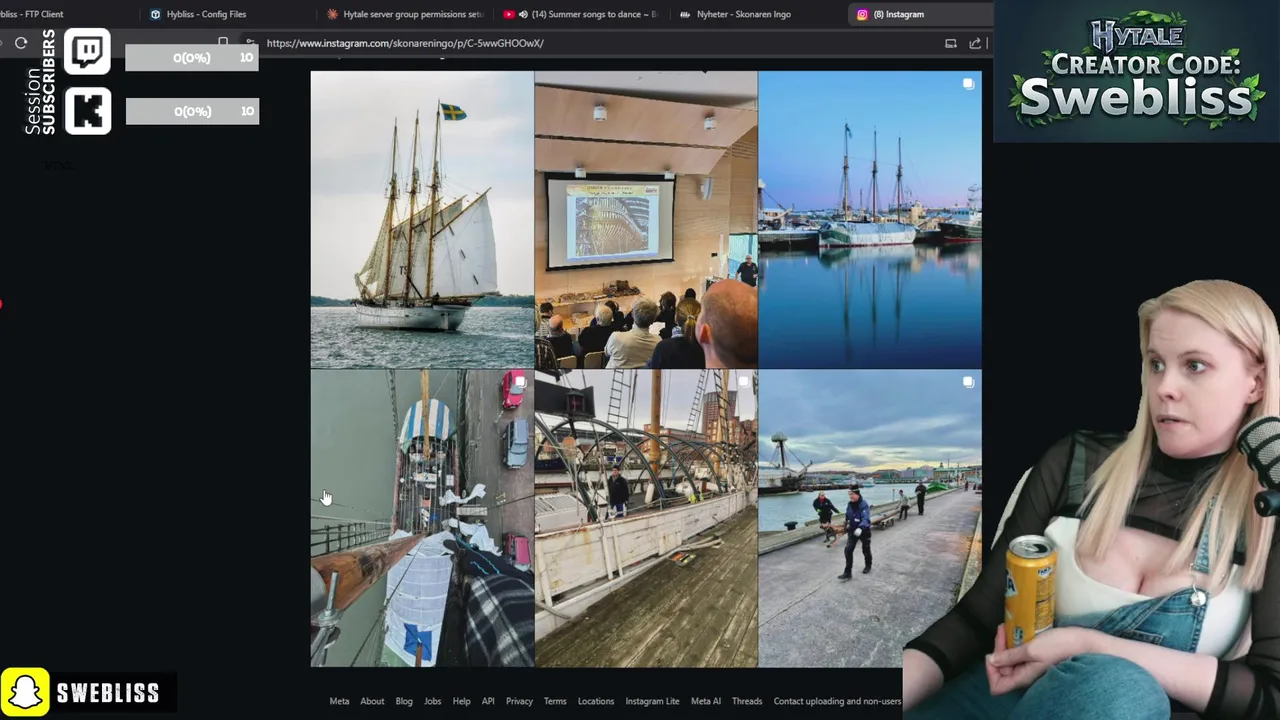Click the Hytale Creator Code Swebliss banner

point(1136,72)
